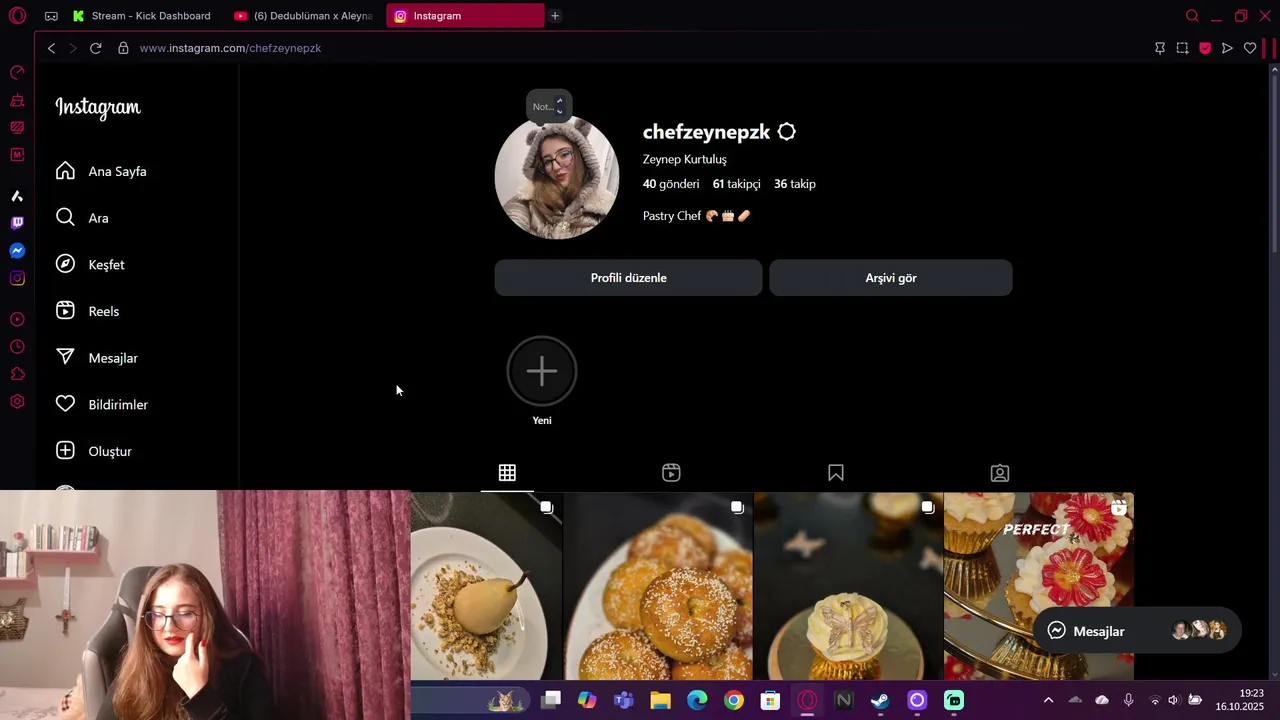Open Opera sidebar extensions cube icon
Screen dimensions: 1280x720
click(x=17, y=374)
